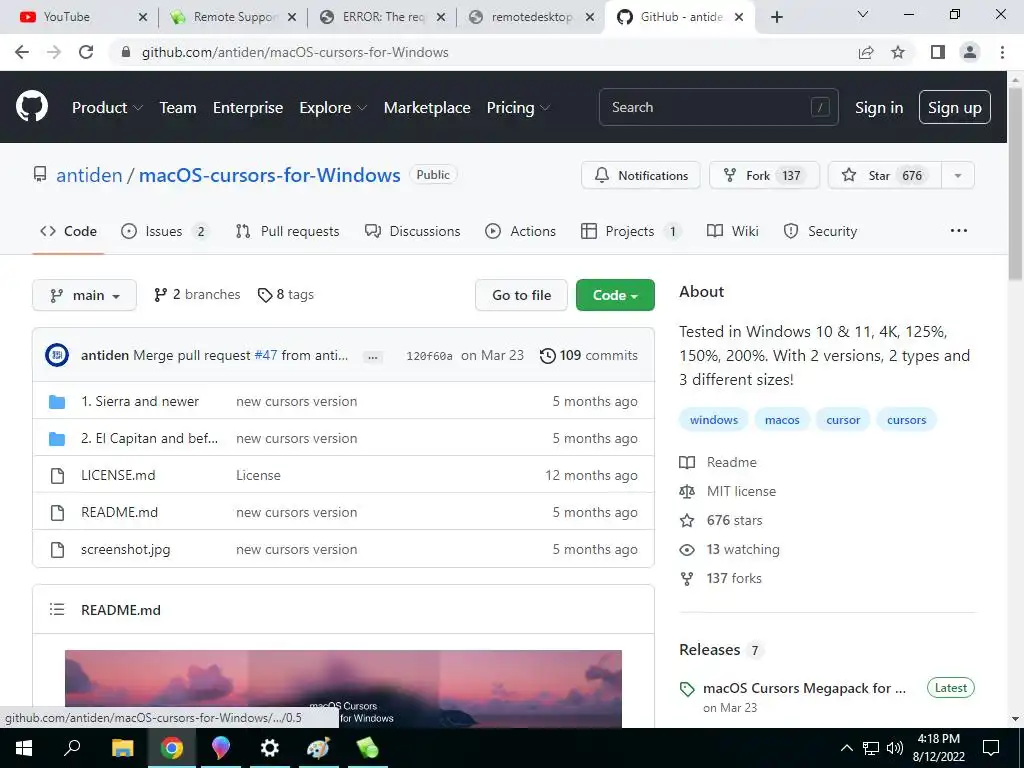Open Wiki tab

click(x=733, y=231)
